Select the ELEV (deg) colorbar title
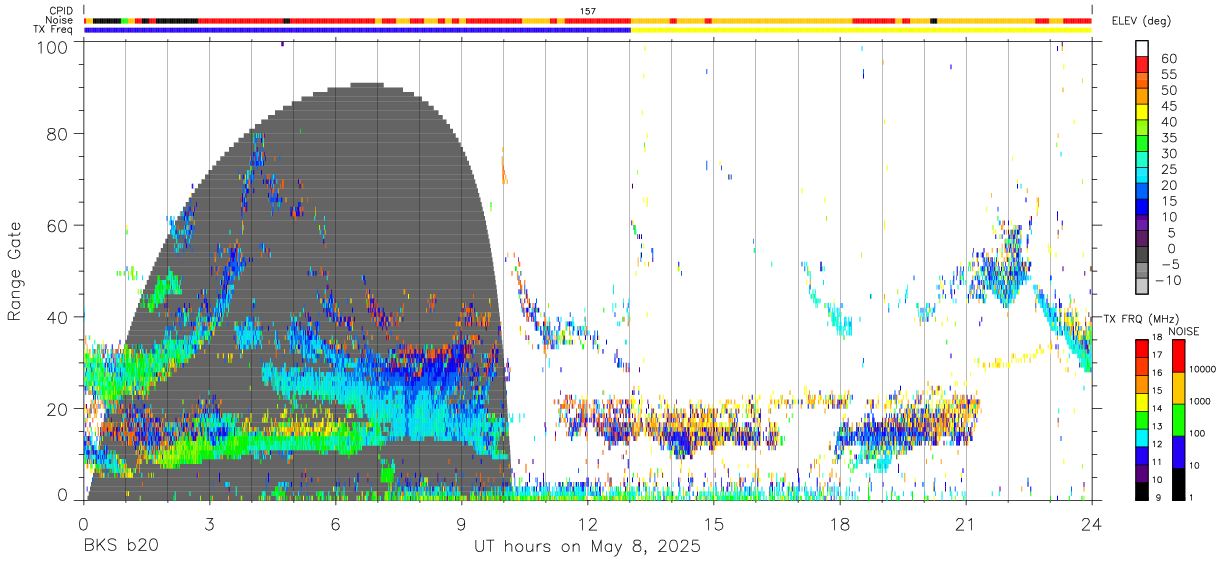The width and height of the screenshot is (1228, 567). point(1140,20)
